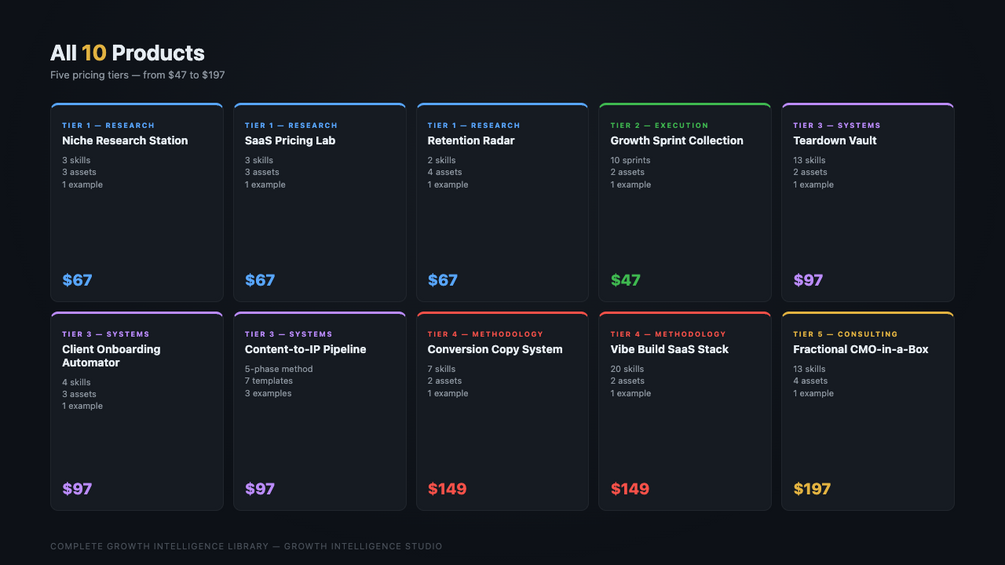This screenshot has height=565, width=1005.
Task: Click the $97 price on Teardown Vault
Action: click(x=808, y=280)
